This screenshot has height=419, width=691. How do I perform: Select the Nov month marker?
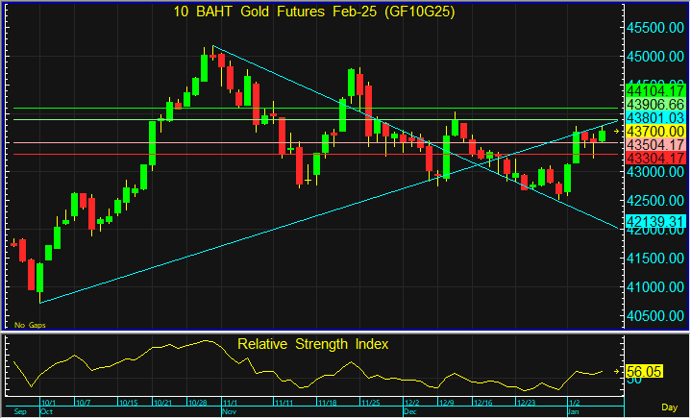click(228, 410)
